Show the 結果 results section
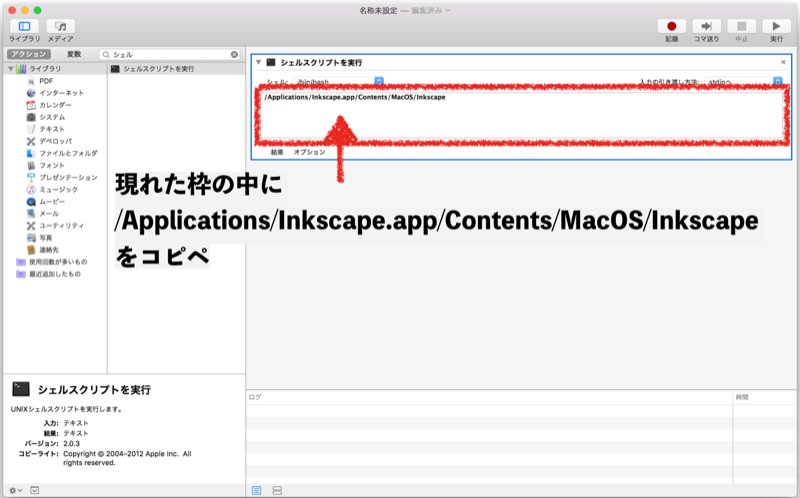 [x=277, y=152]
